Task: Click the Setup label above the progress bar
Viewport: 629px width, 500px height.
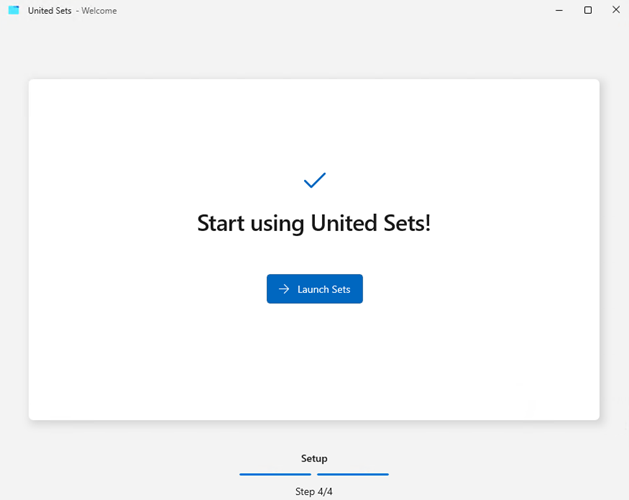Action: (314, 459)
